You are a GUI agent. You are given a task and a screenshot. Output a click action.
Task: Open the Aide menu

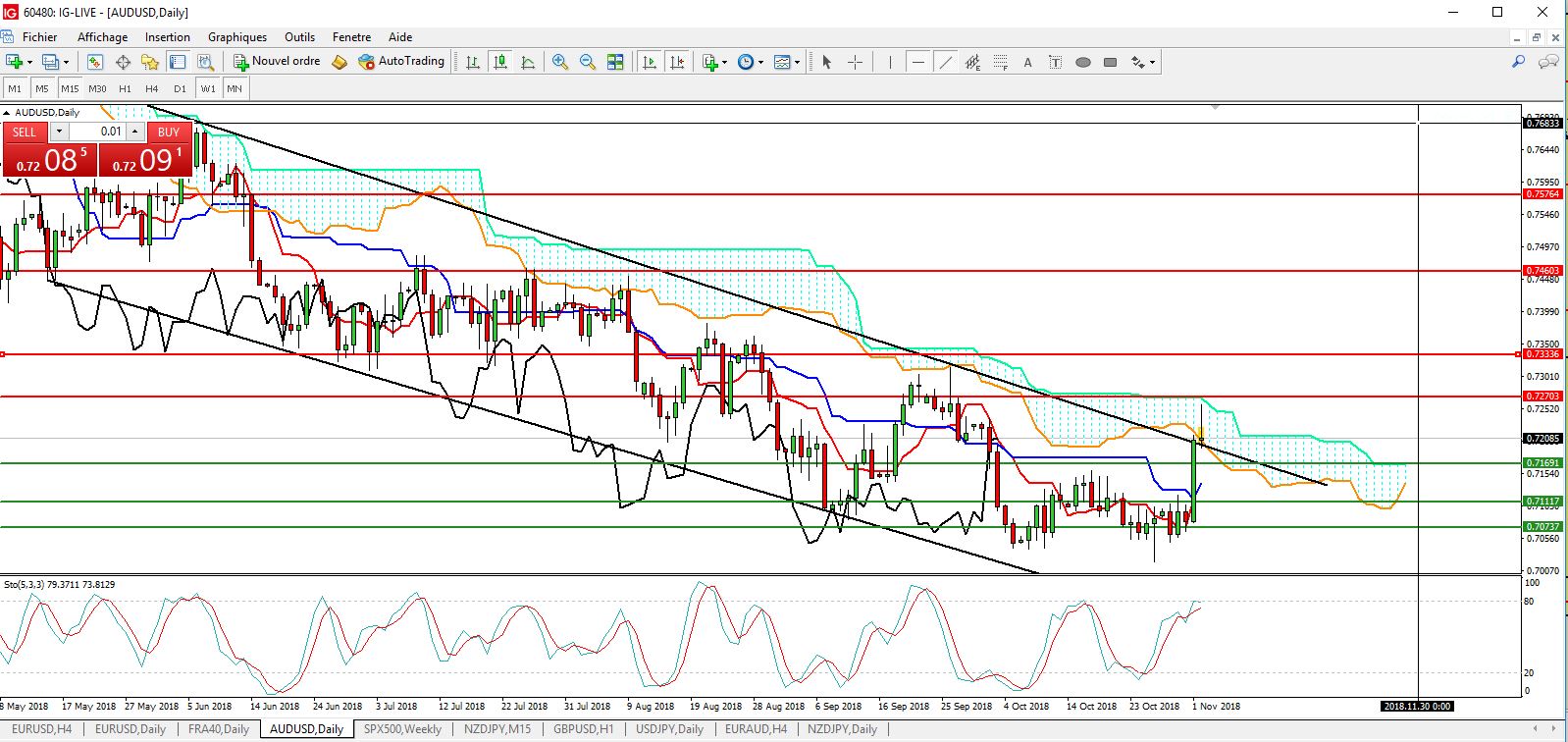point(400,37)
